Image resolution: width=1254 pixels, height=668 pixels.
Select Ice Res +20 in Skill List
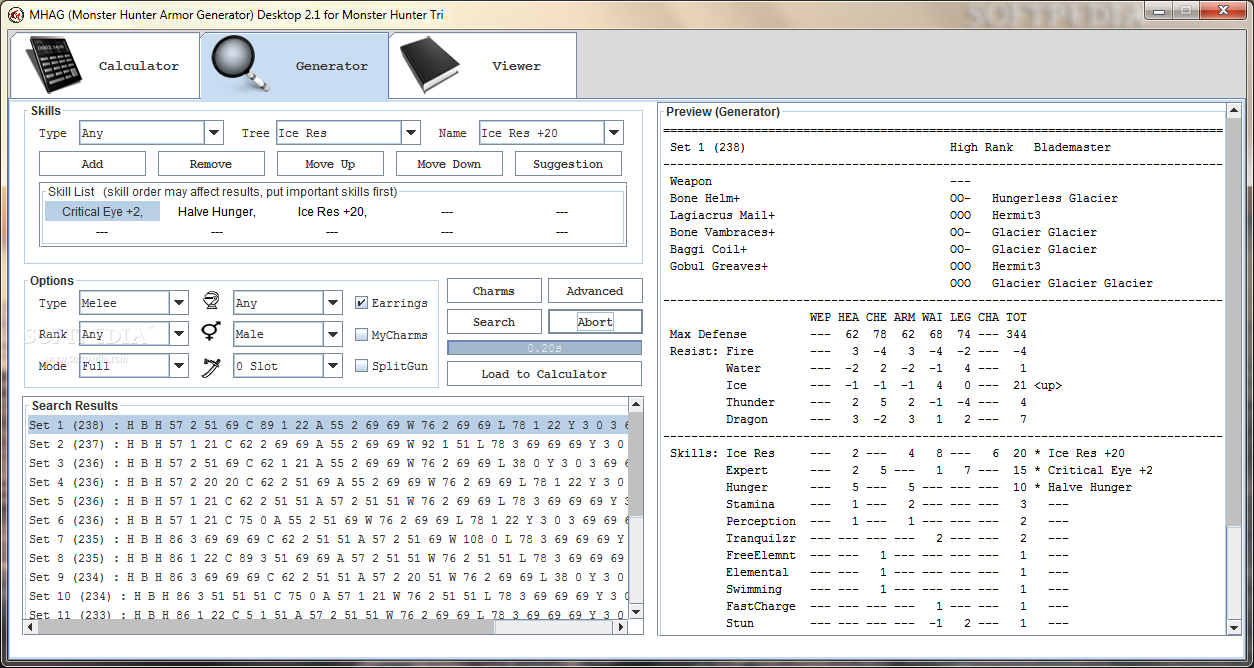click(x=332, y=211)
